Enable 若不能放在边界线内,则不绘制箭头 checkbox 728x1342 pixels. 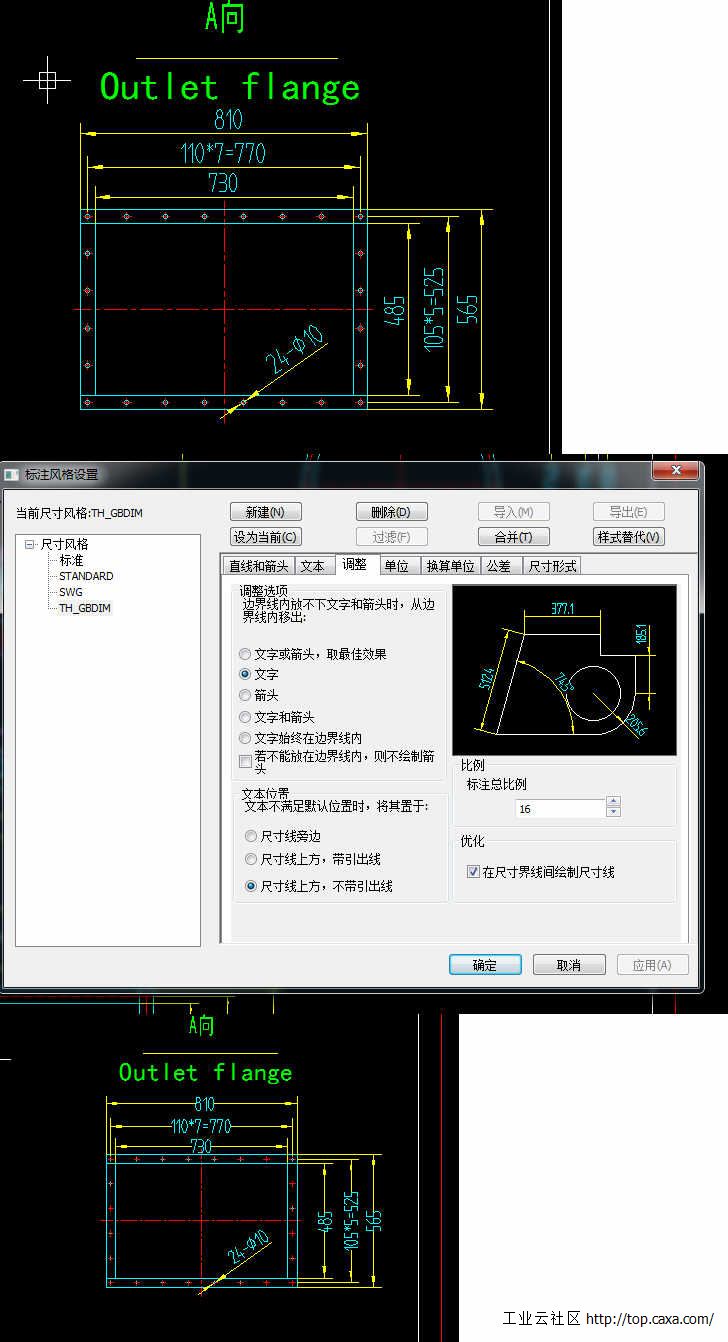click(x=246, y=762)
